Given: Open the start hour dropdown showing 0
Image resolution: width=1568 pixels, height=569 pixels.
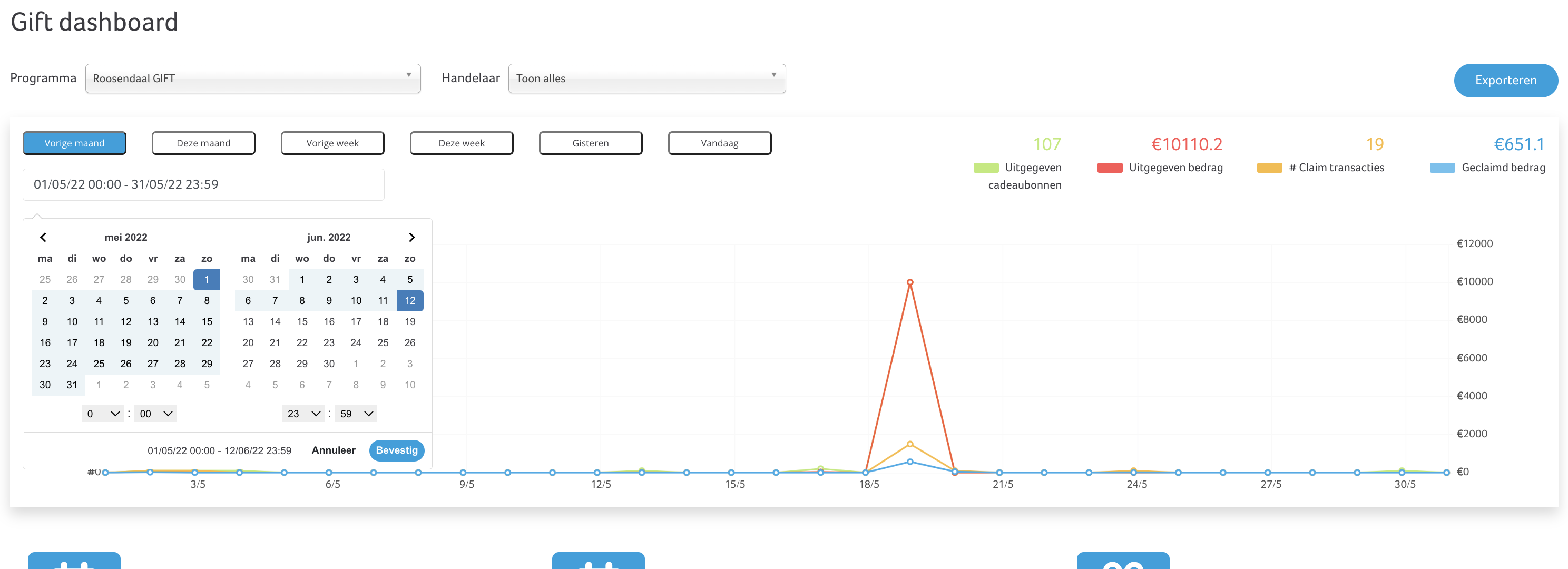Looking at the screenshot, I should [x=102, y=414].
